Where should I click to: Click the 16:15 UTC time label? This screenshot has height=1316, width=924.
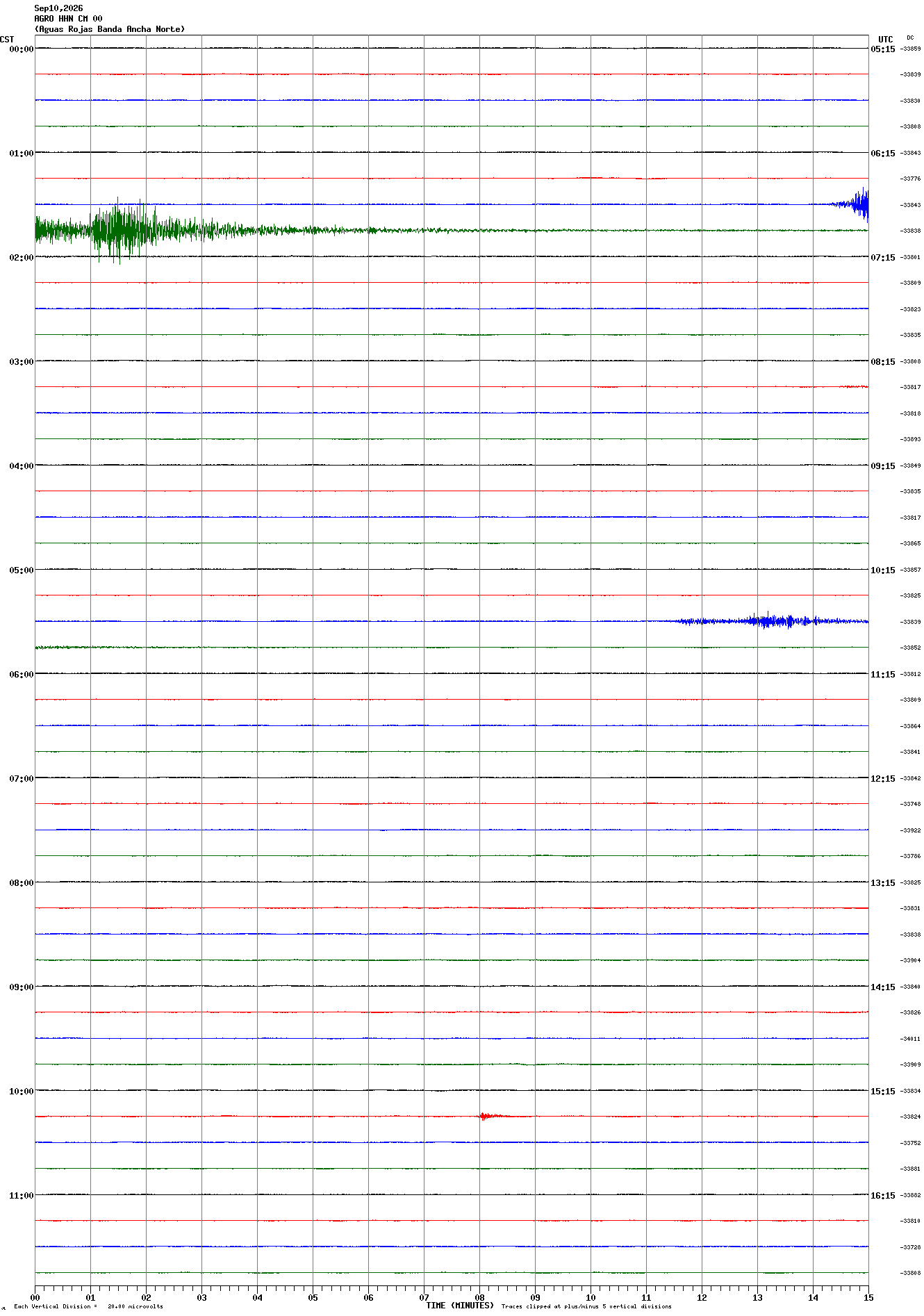point(883,1195)
